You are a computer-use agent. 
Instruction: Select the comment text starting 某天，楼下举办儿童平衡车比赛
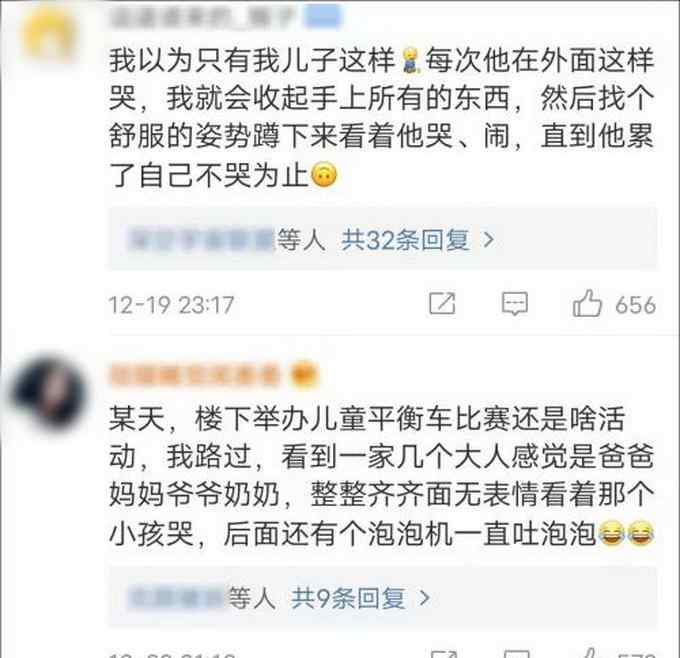click(x=381, y=476)
